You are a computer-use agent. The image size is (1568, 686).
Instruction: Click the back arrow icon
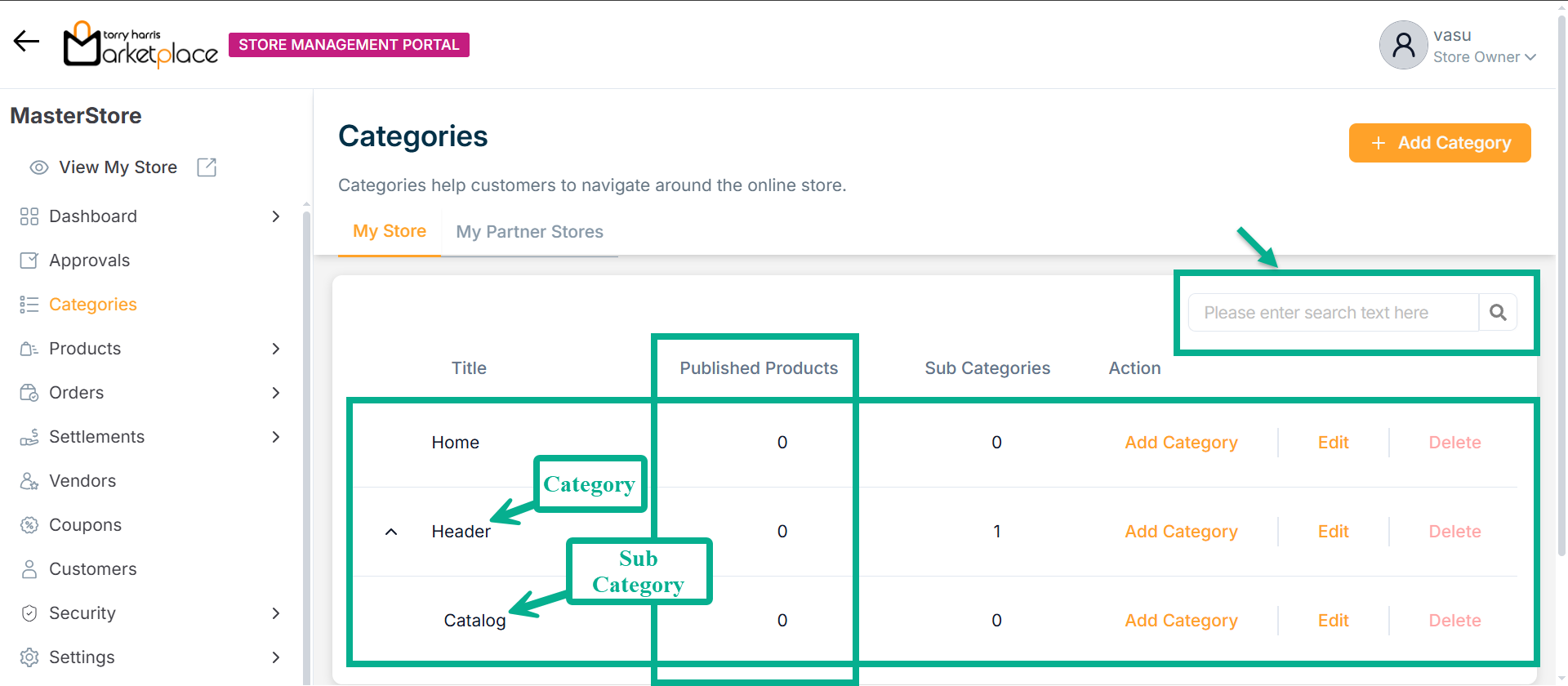coord(26,42)
